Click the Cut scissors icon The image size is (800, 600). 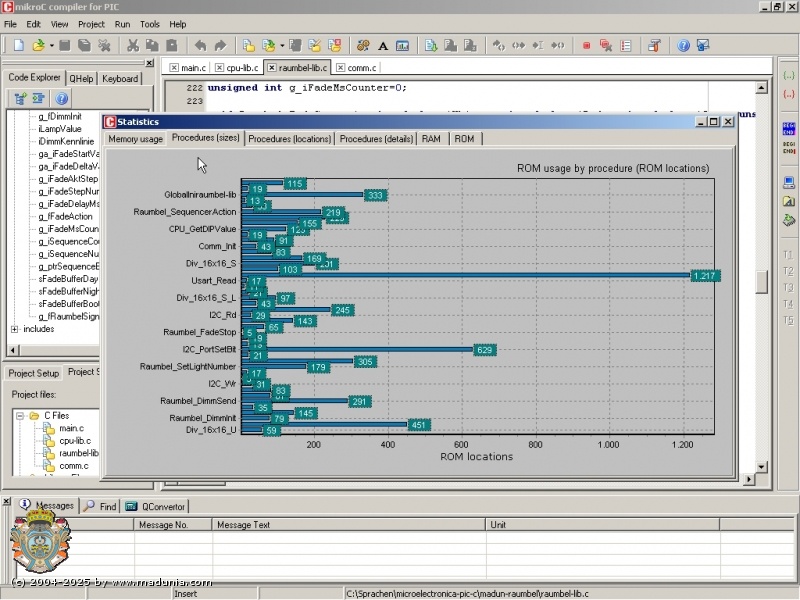[x=133, y=45]
